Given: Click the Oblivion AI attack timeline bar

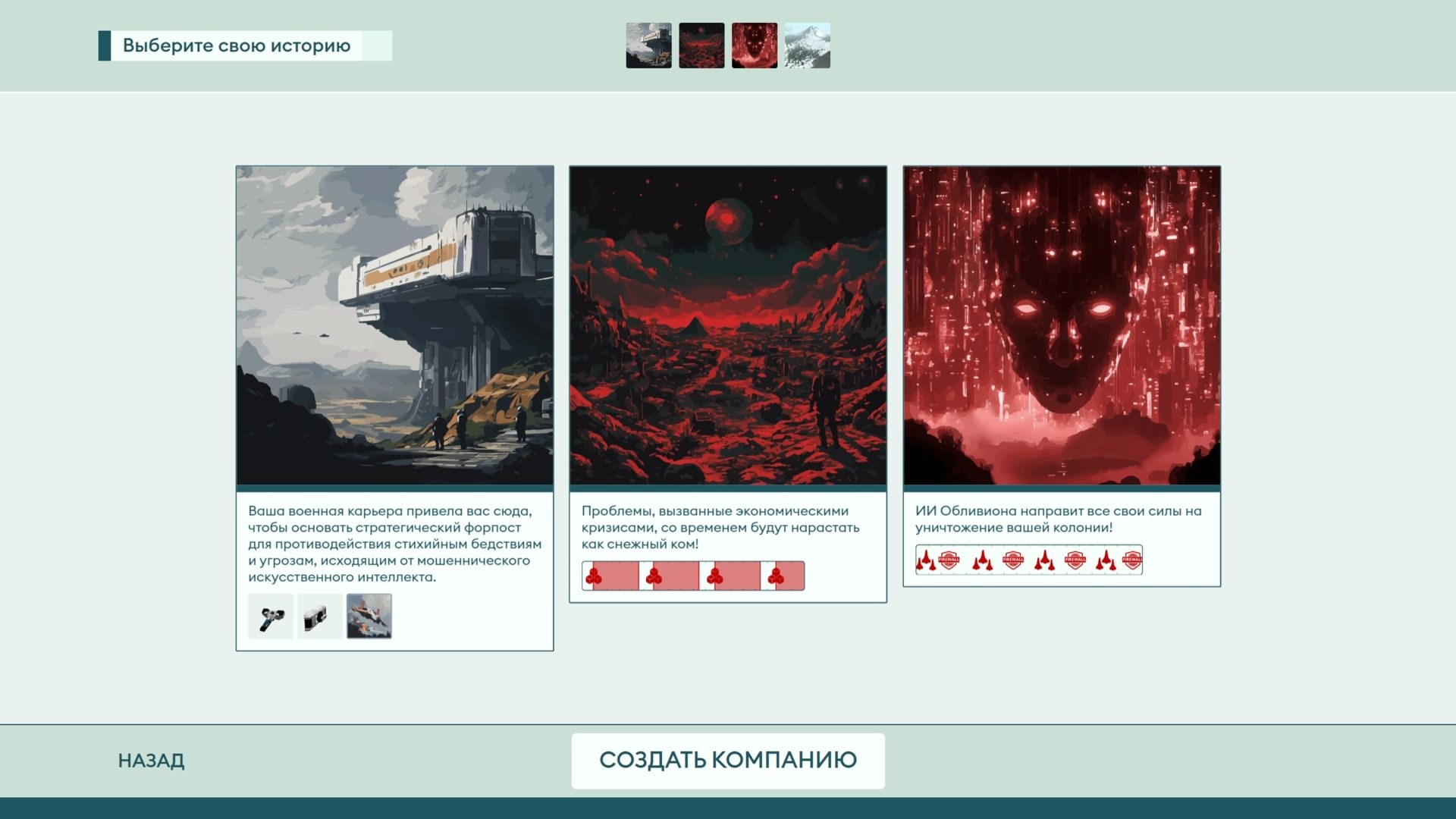Looking at the screenshot, I should pos(1028,560).
